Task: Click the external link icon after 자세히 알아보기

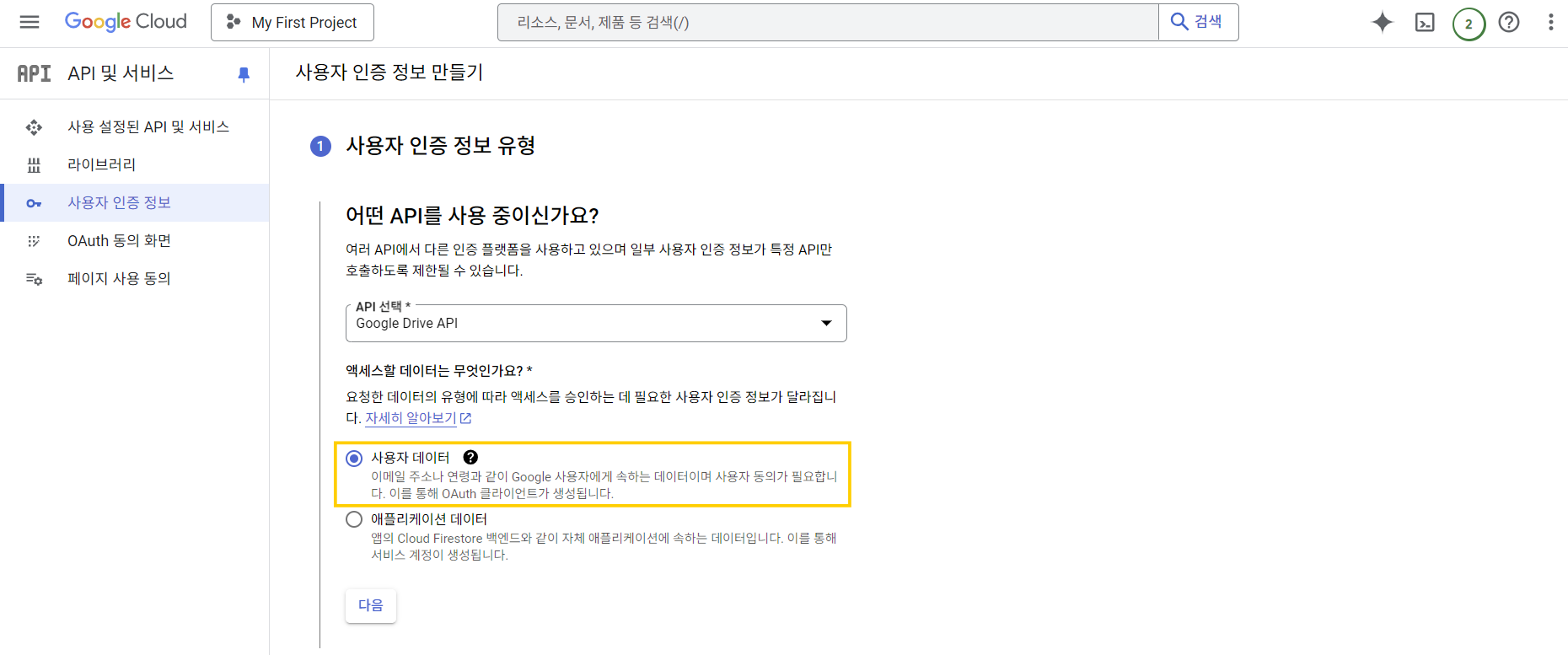Action: tap(465, 418)
